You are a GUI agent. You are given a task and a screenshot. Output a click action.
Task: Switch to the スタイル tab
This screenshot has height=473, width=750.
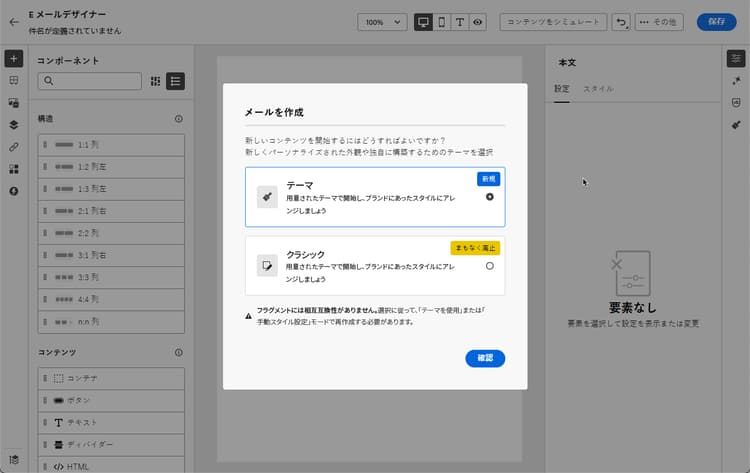coord(598,89)
